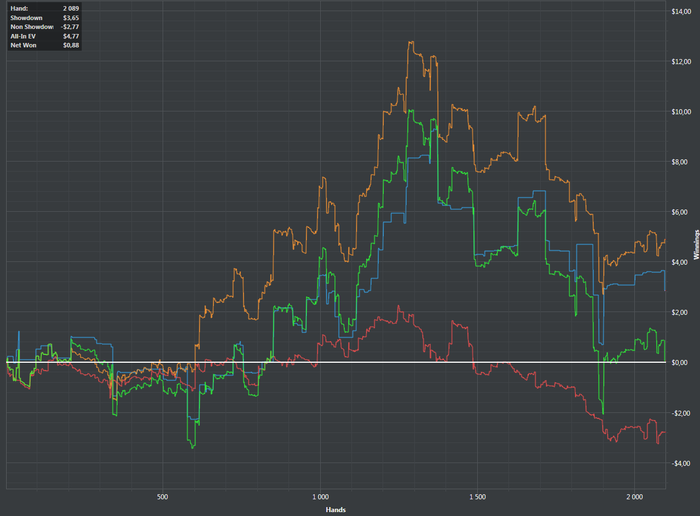Screen dimensions: 700x516
Task: Click the "Hands" x-axis title
Action: (x=336, y=510)
